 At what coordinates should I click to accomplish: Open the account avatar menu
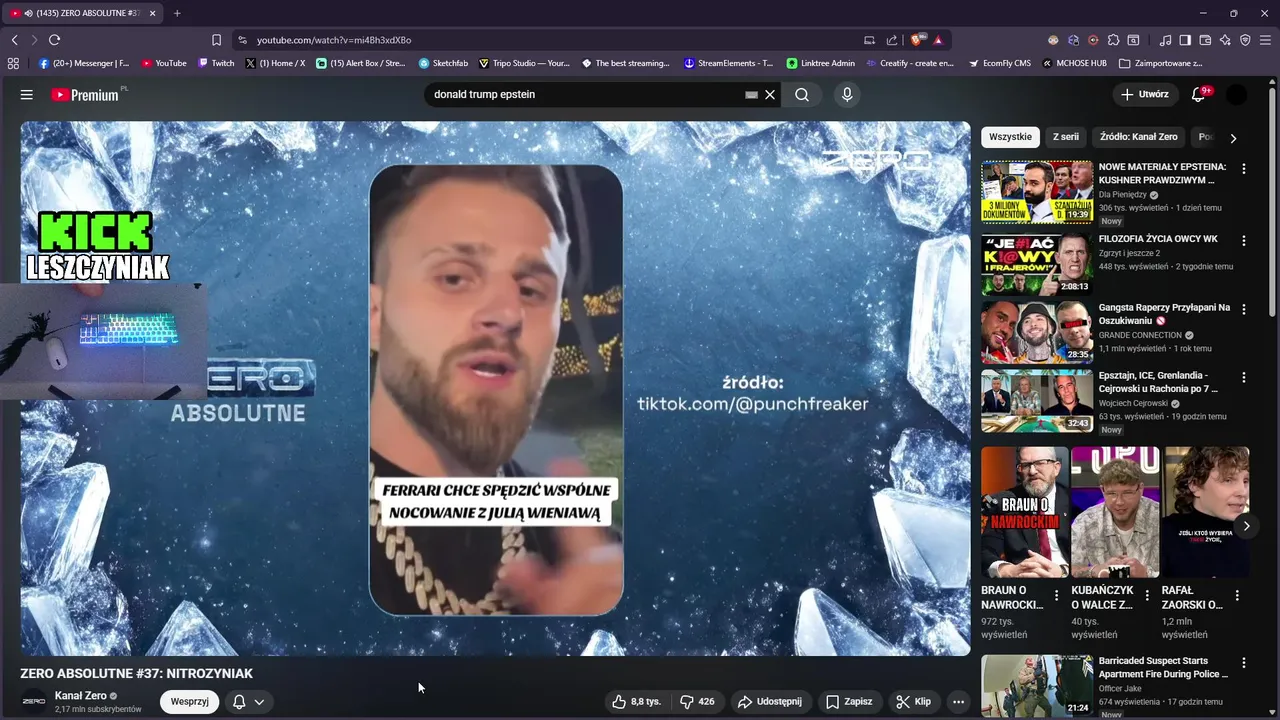[1237, 94]
